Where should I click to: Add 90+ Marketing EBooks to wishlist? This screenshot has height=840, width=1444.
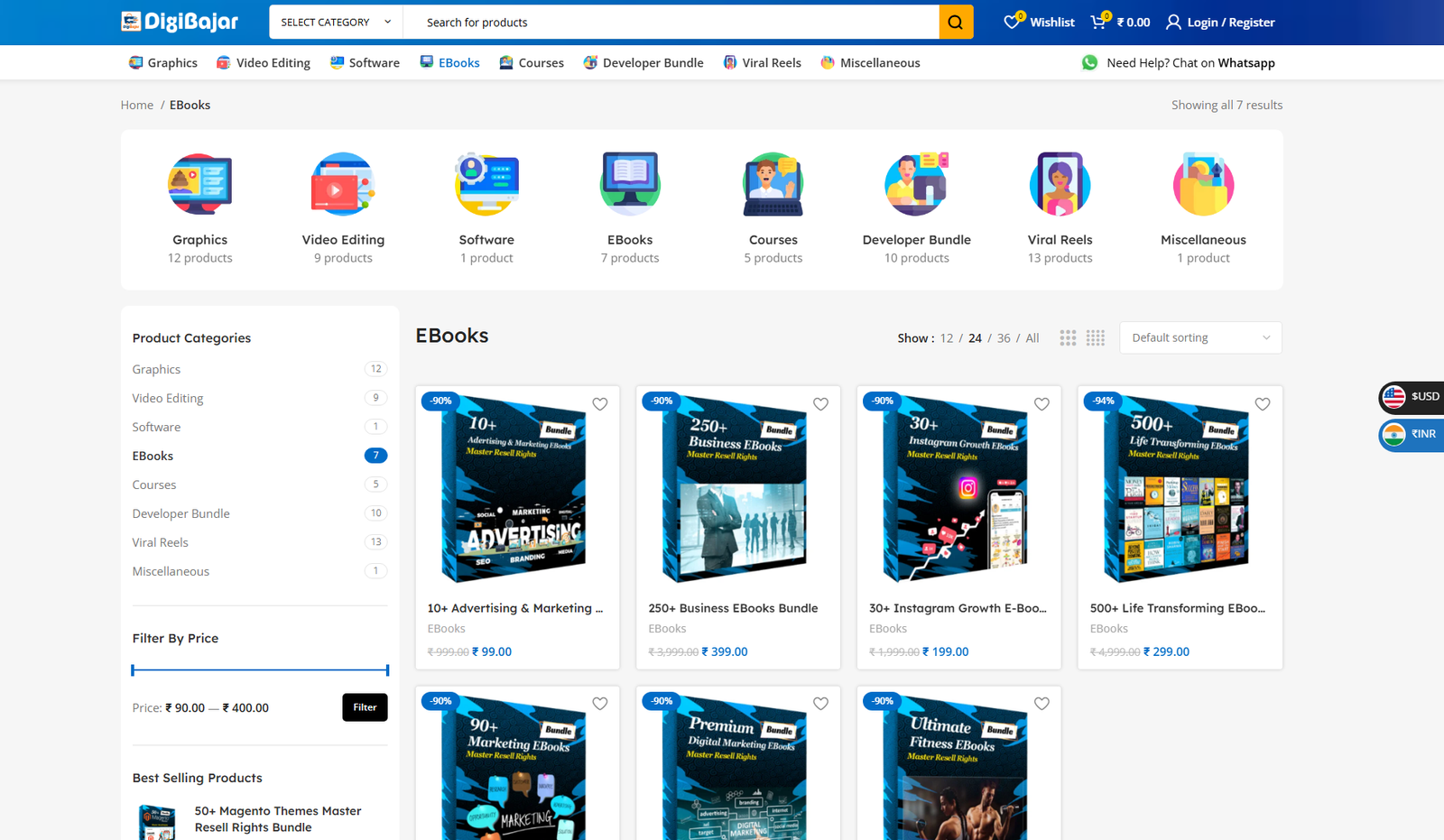(600, 704)
